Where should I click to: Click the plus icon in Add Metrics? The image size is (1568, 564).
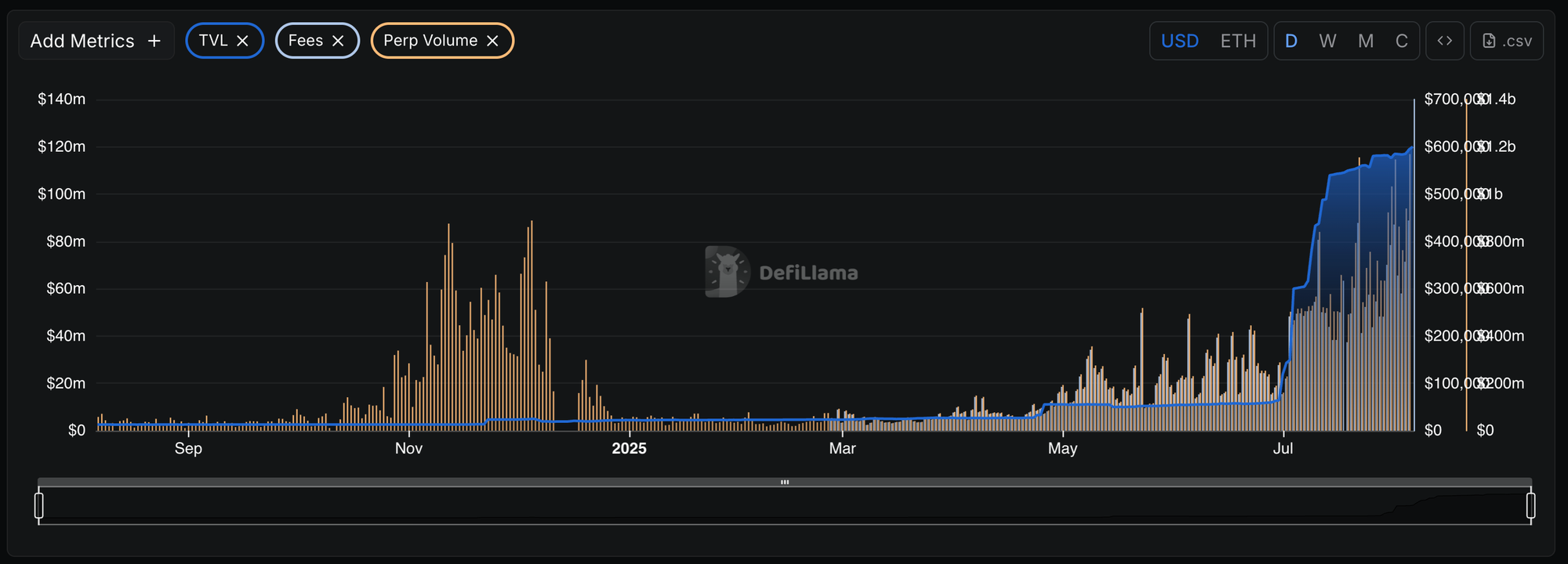154,41
